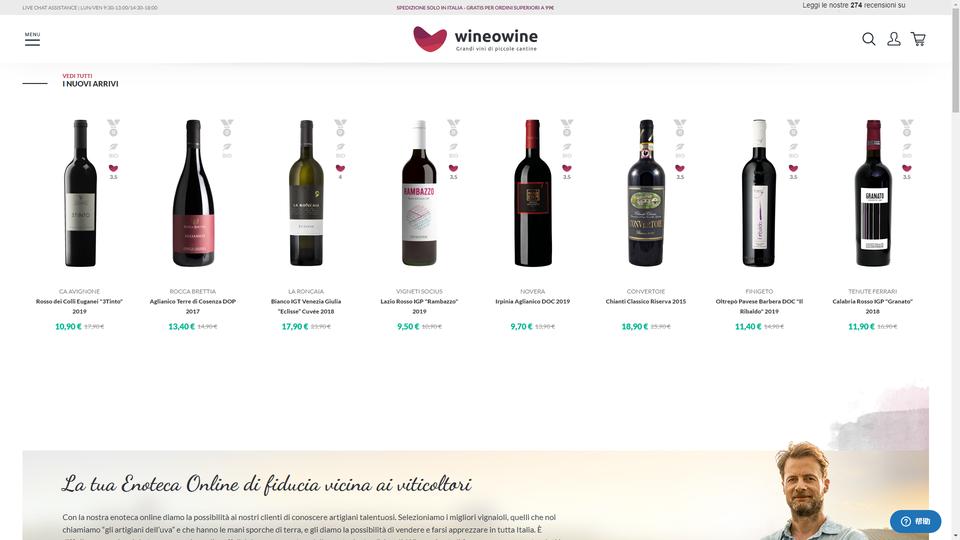This screenshot has width=960, height=540.
Task: Open the VEDI TUTTI link
Action: [77, 76]
